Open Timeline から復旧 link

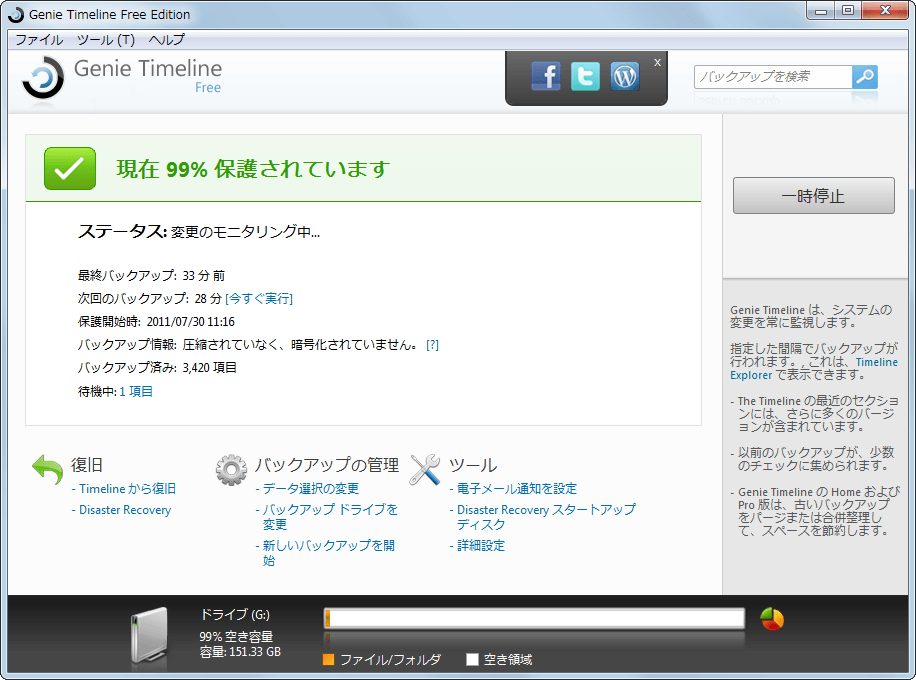pos(127,489)
